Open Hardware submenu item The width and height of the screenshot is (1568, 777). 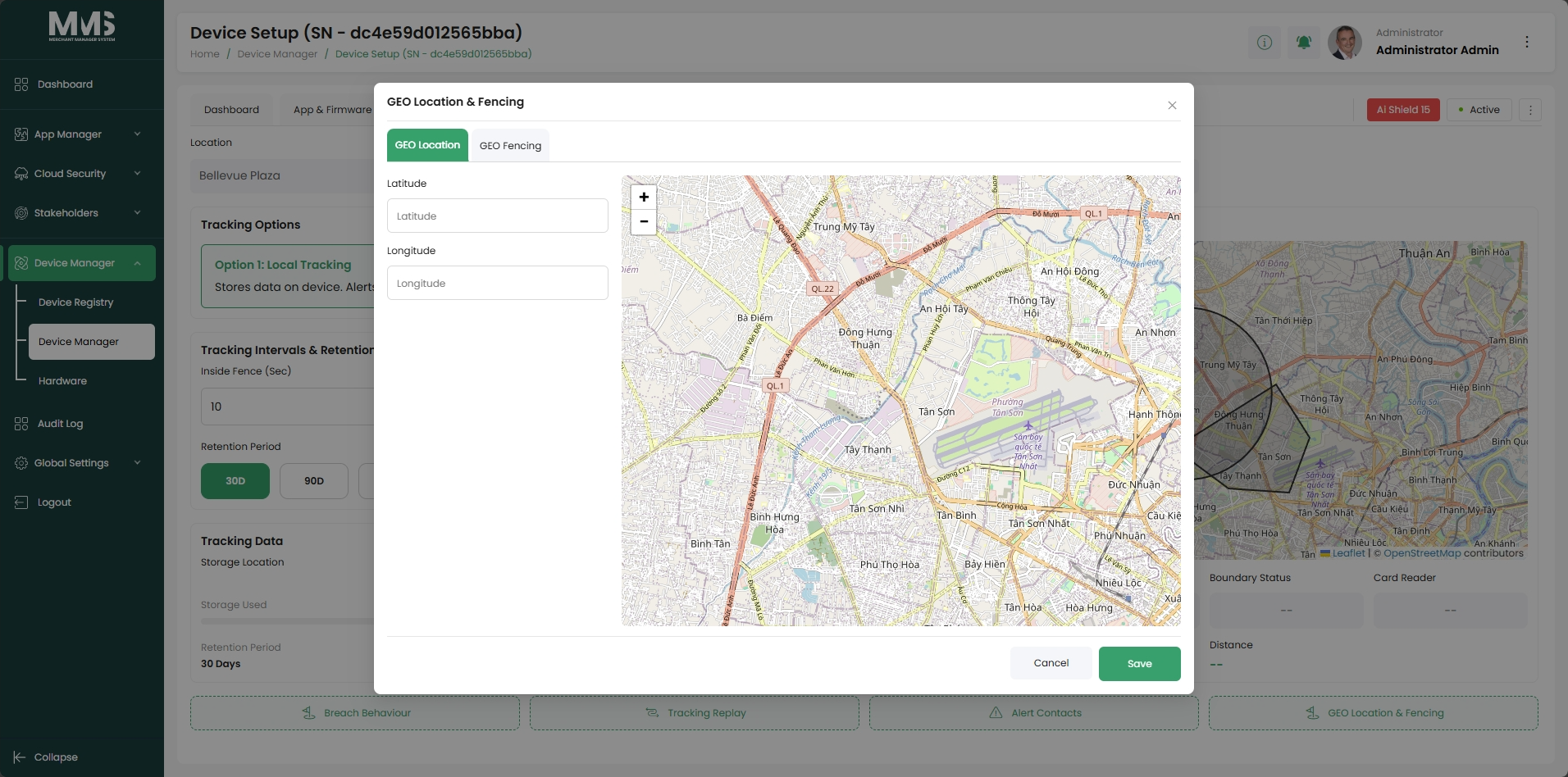click(x=62, y=381)
